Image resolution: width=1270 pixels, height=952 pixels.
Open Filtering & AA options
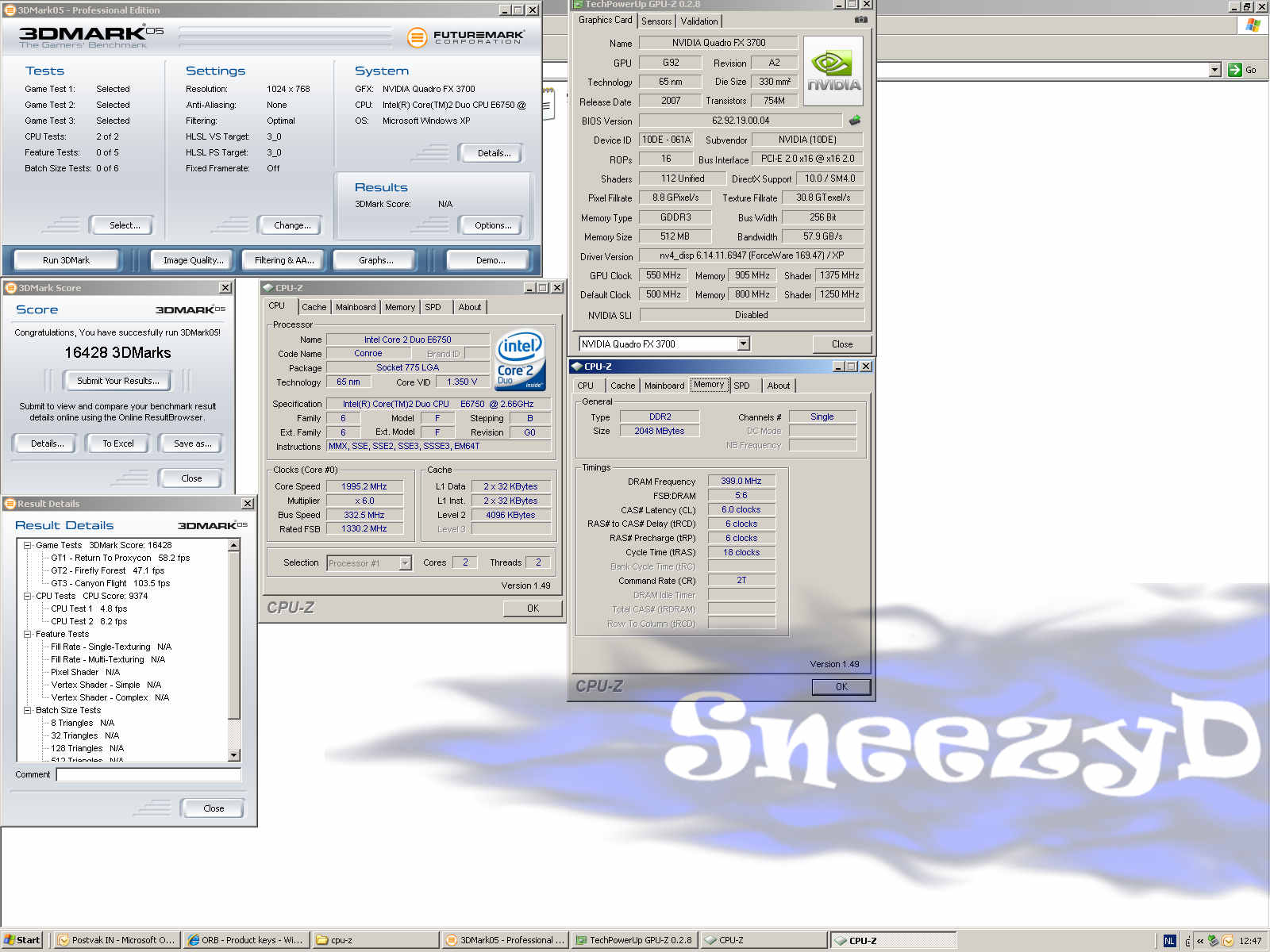[284, 260]
